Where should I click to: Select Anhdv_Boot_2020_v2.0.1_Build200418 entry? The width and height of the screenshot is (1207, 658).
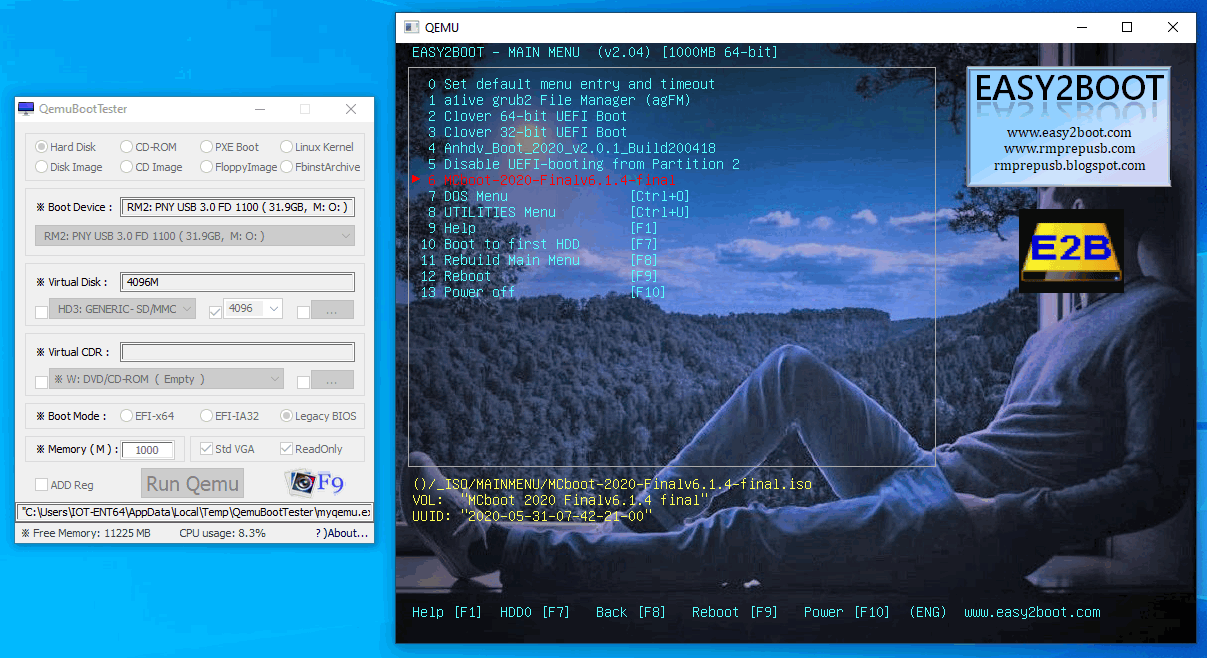pyautogui.click(x=571, y=148)
